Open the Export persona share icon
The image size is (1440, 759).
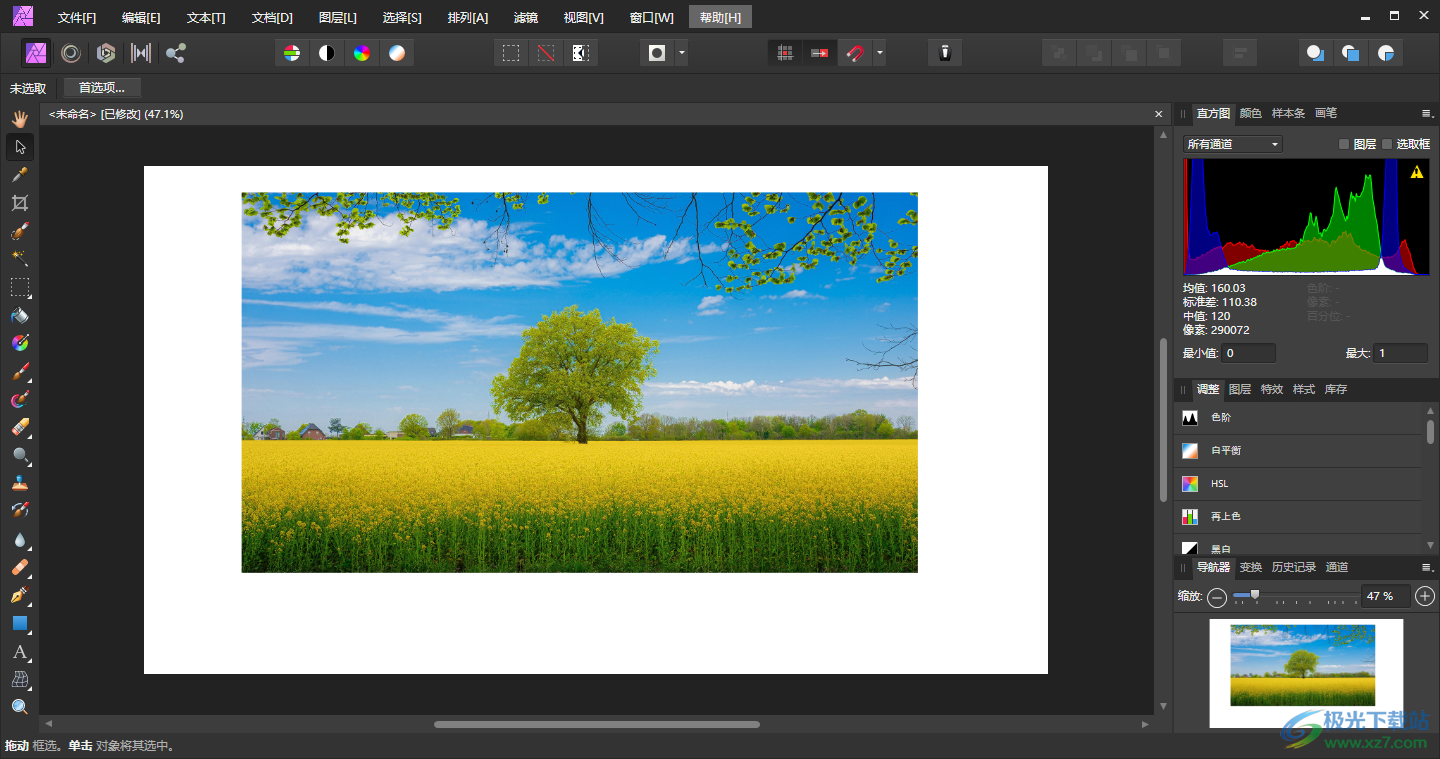176,53
